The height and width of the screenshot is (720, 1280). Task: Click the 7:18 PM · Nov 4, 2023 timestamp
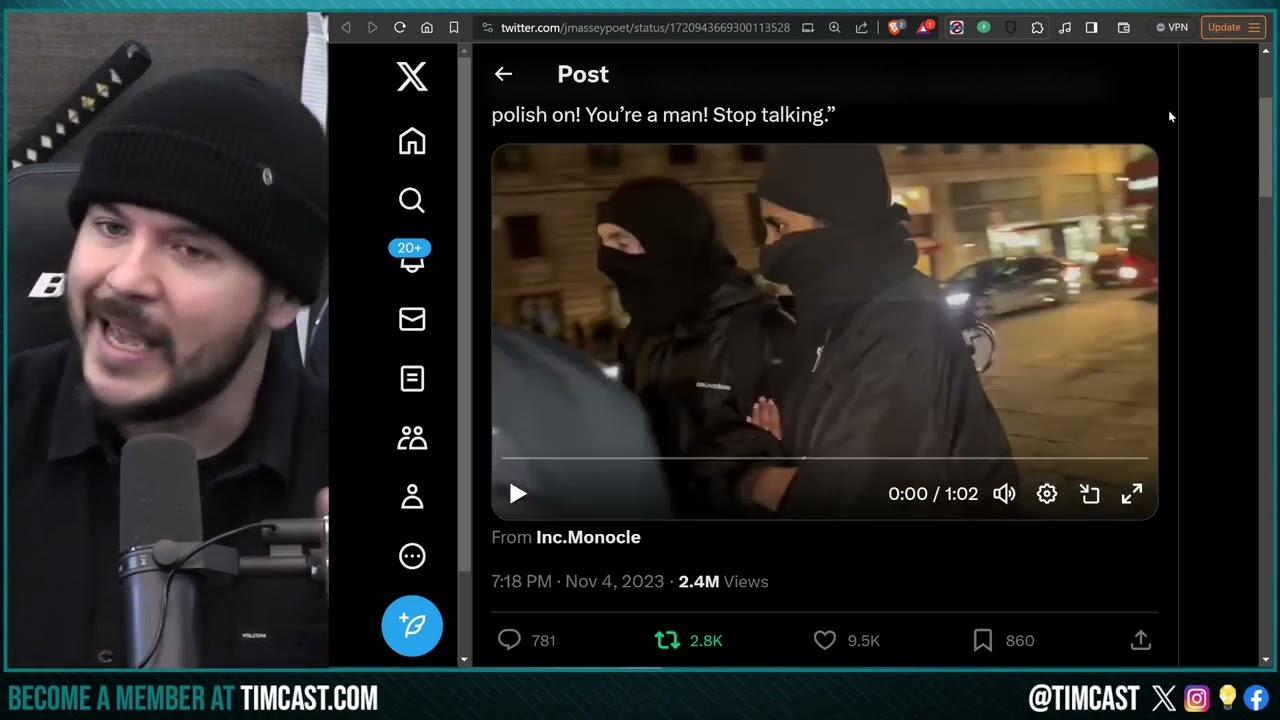tap(578, 582)
